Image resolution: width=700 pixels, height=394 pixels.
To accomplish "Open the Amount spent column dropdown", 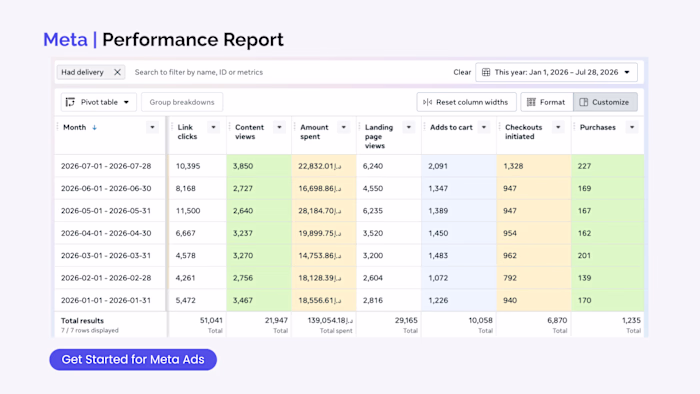I will coord(344,128).
